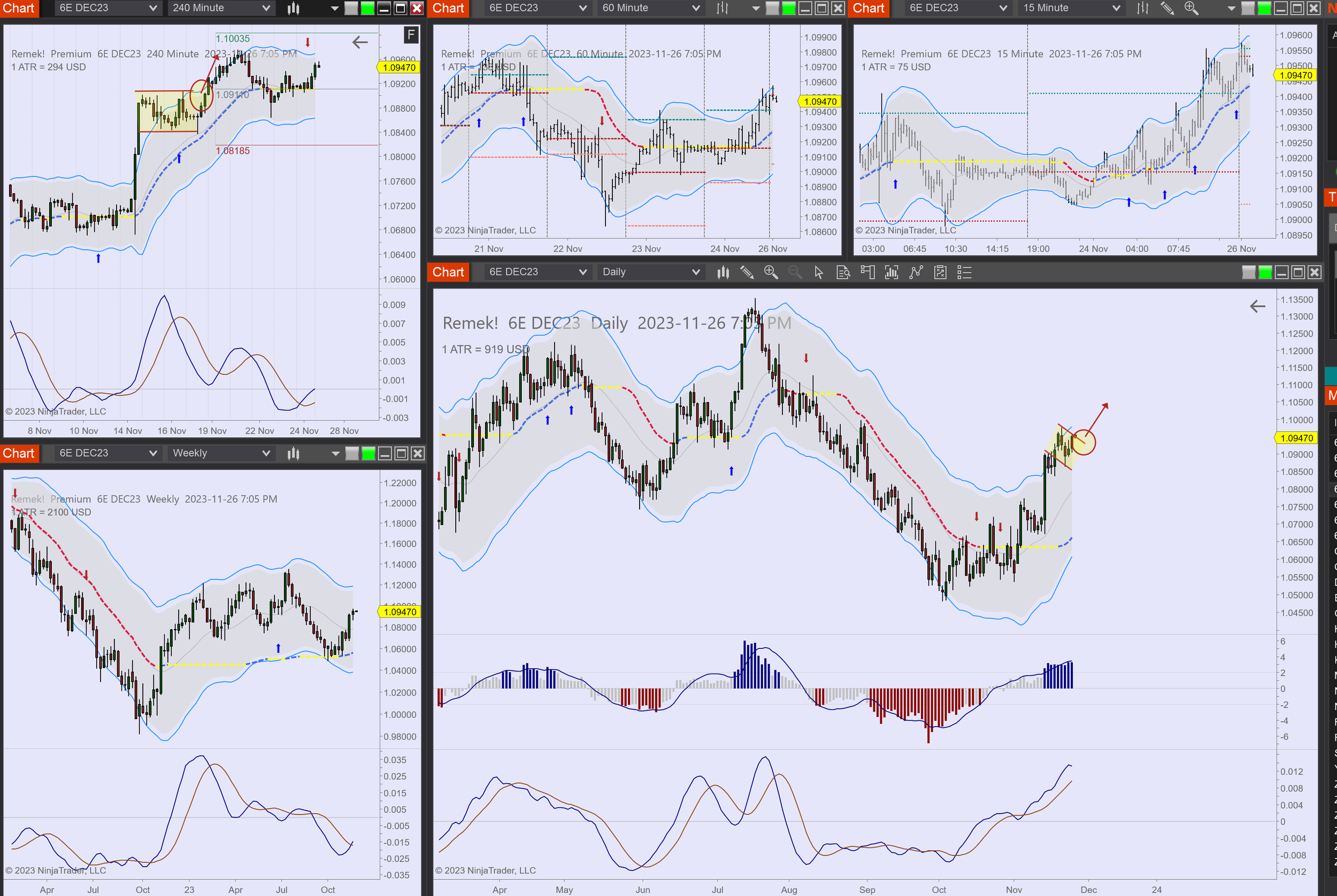Viewport: 1337px width, 896px height.
Task: Toggle green link button on 240 Minute chart
Action: [367, 8]
